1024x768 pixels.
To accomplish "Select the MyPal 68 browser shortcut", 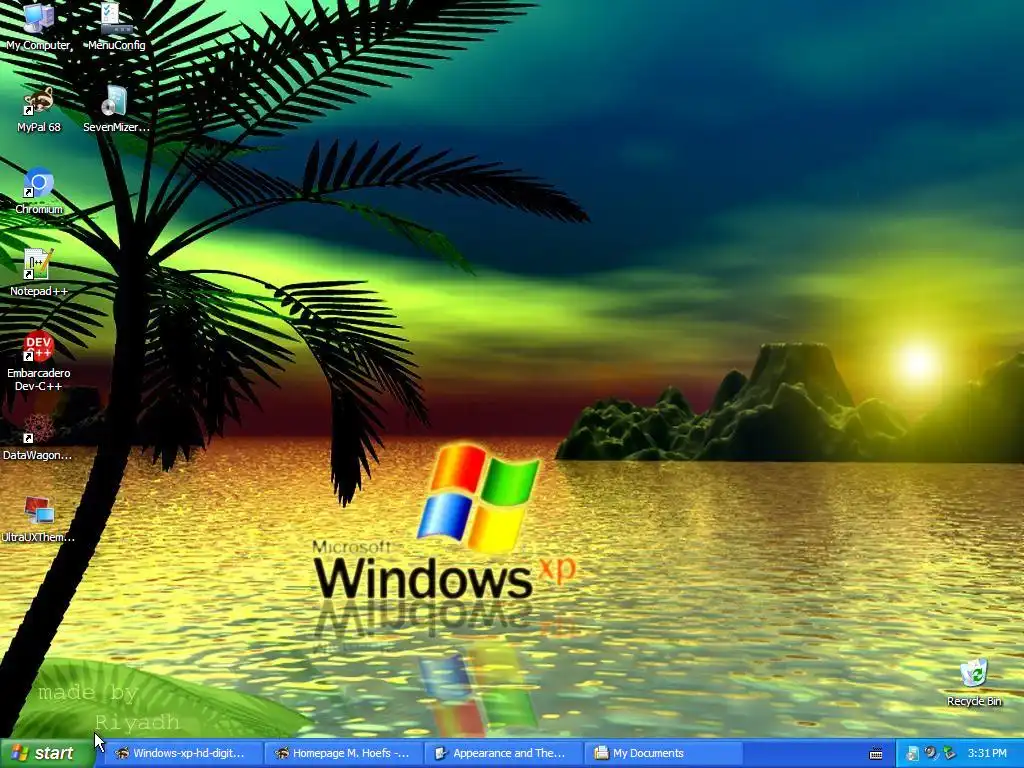I will (x=39, y=109).
